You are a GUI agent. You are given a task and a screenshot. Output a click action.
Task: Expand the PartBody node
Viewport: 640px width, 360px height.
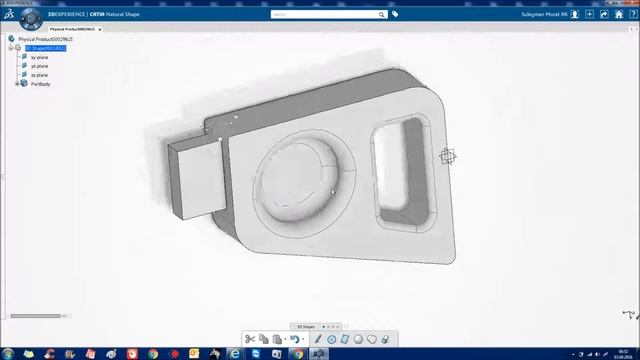(x=17, y=84)
